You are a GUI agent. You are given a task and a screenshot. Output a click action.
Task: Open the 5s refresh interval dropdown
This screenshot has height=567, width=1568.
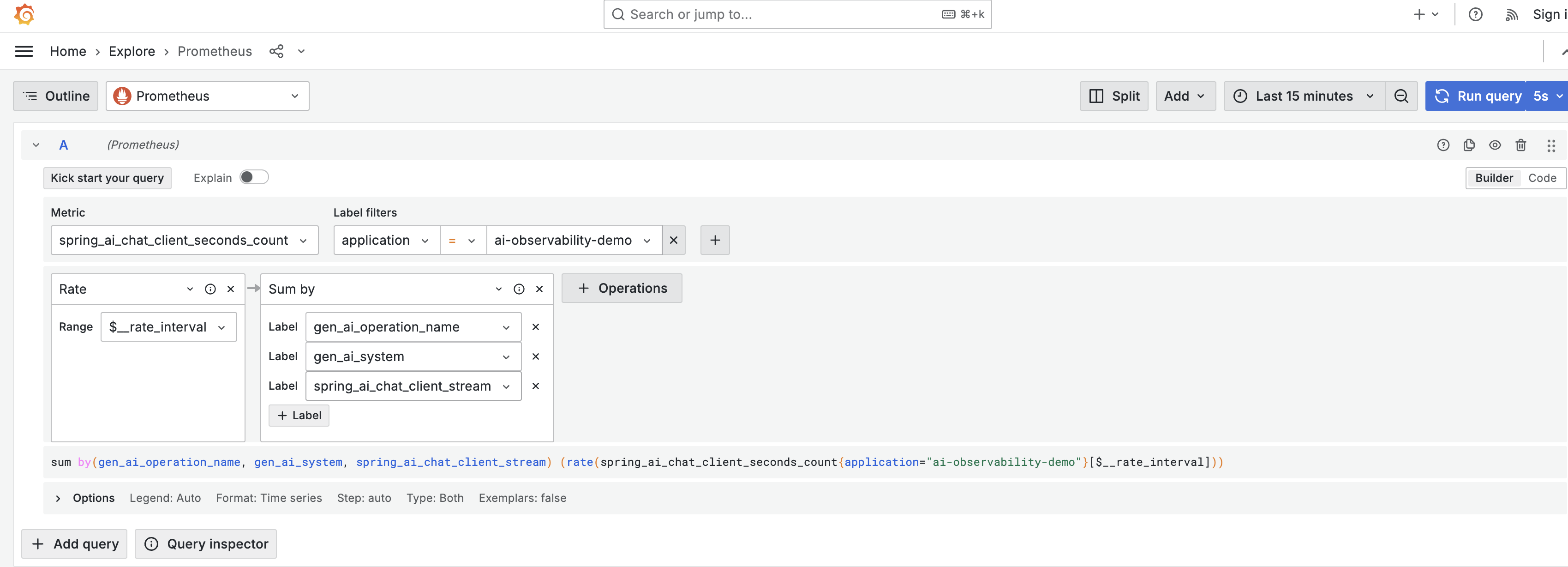pos(1547,96)
